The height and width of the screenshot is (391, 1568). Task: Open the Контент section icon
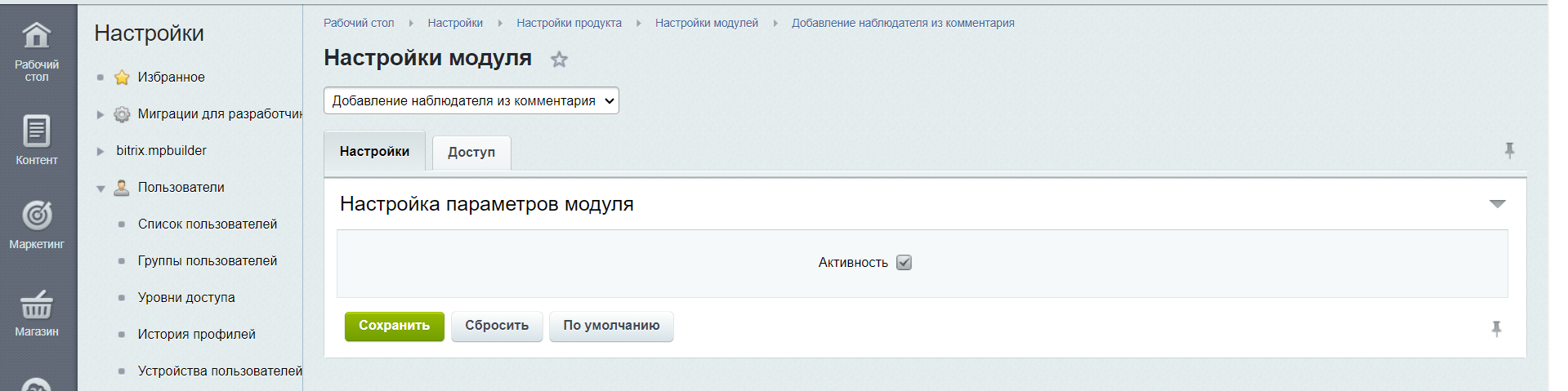37,139
